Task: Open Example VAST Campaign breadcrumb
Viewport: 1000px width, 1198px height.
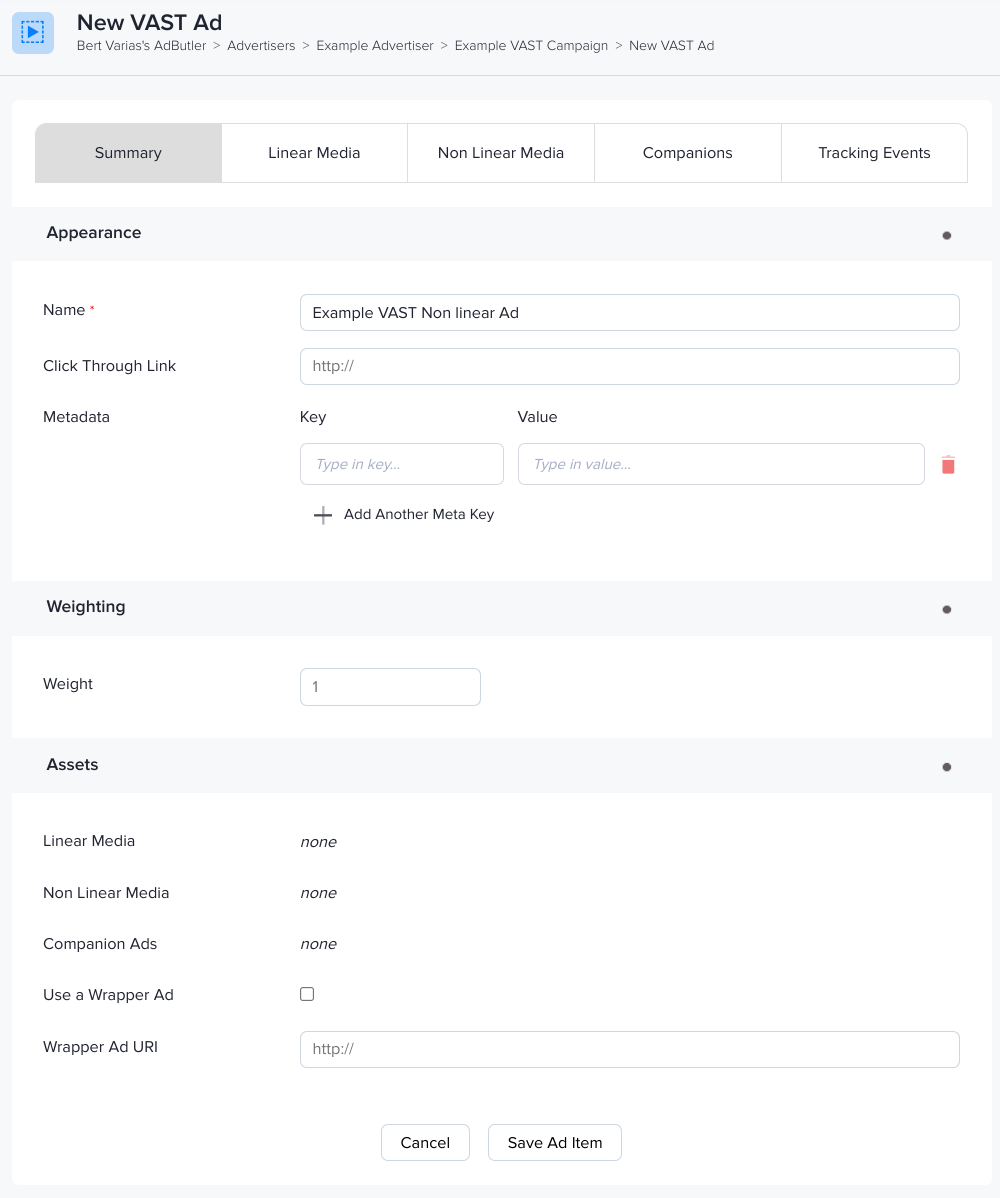Action: click(531, 46)
